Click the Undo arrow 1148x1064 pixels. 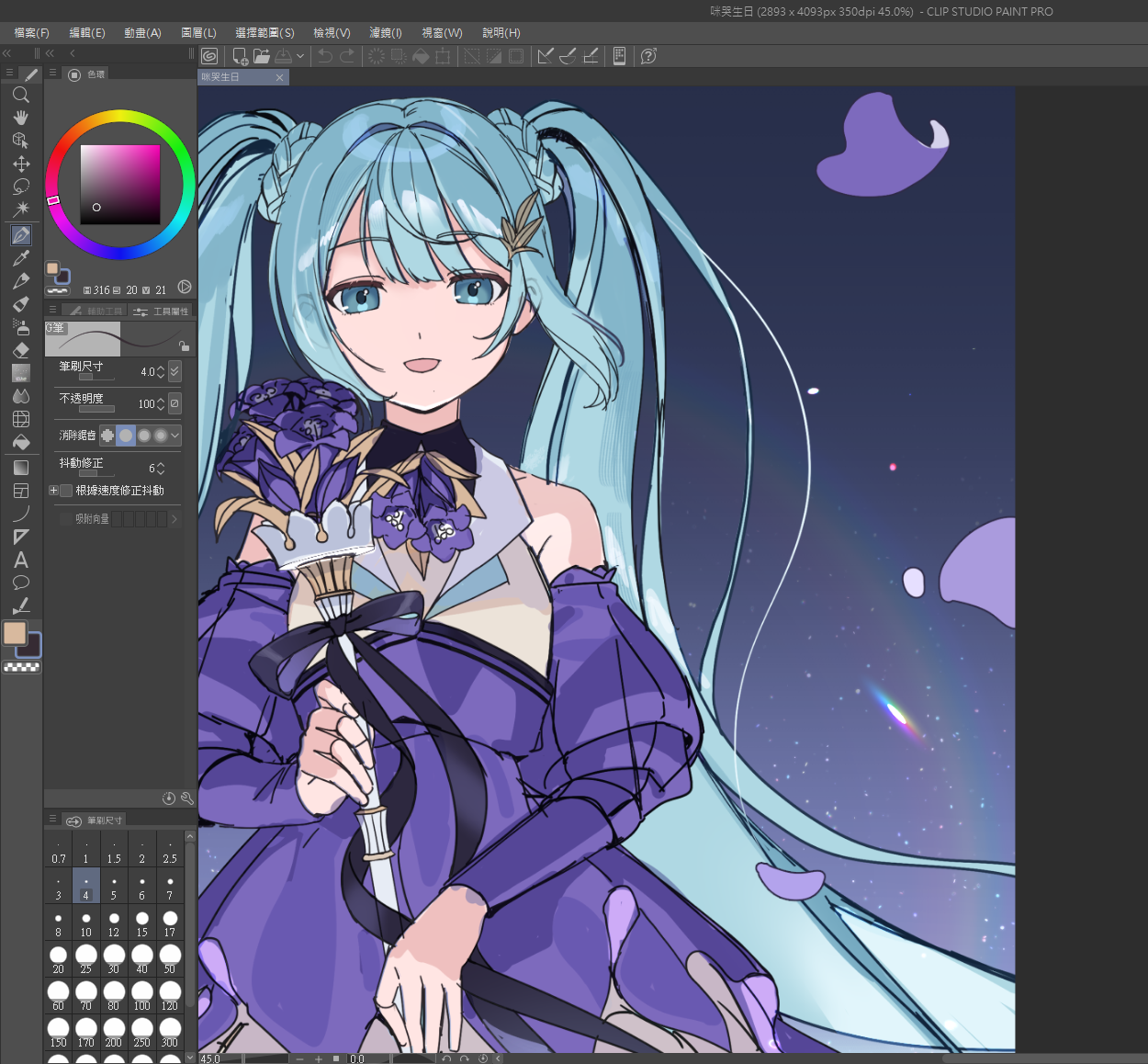(x=325, y=56)
